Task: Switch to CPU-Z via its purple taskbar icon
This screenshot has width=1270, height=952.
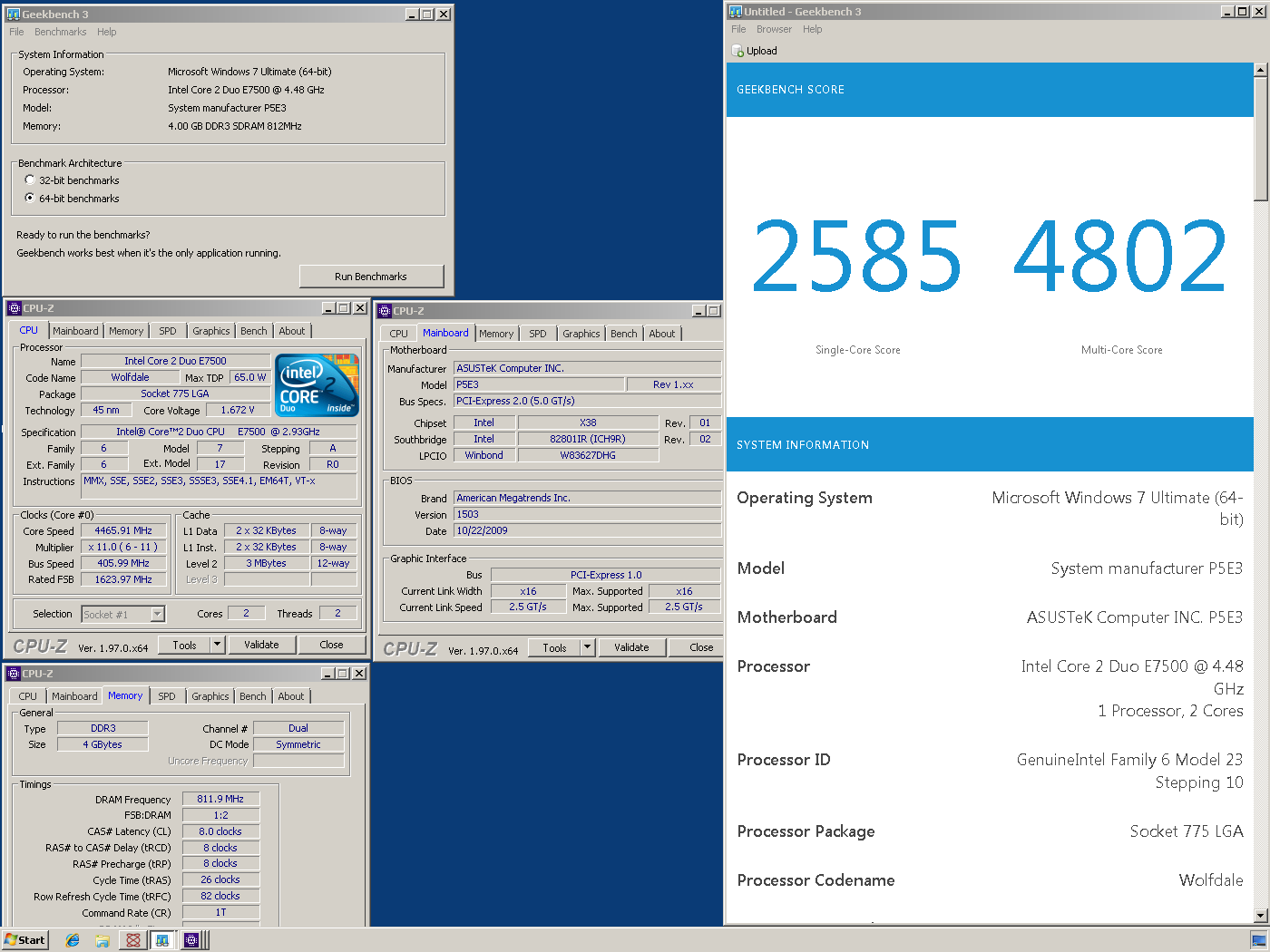Action: [191, 940]
